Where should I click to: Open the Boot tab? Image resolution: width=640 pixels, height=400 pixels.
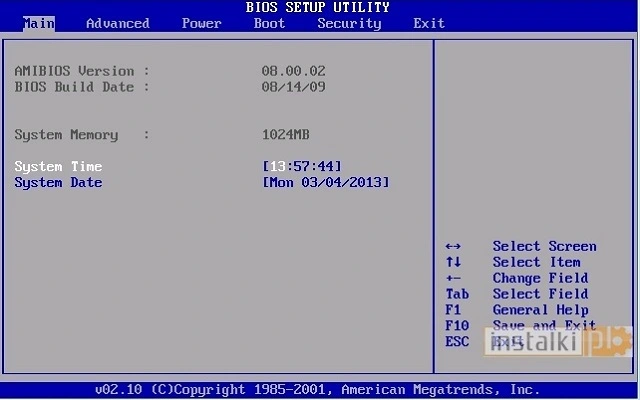(269, 23)
